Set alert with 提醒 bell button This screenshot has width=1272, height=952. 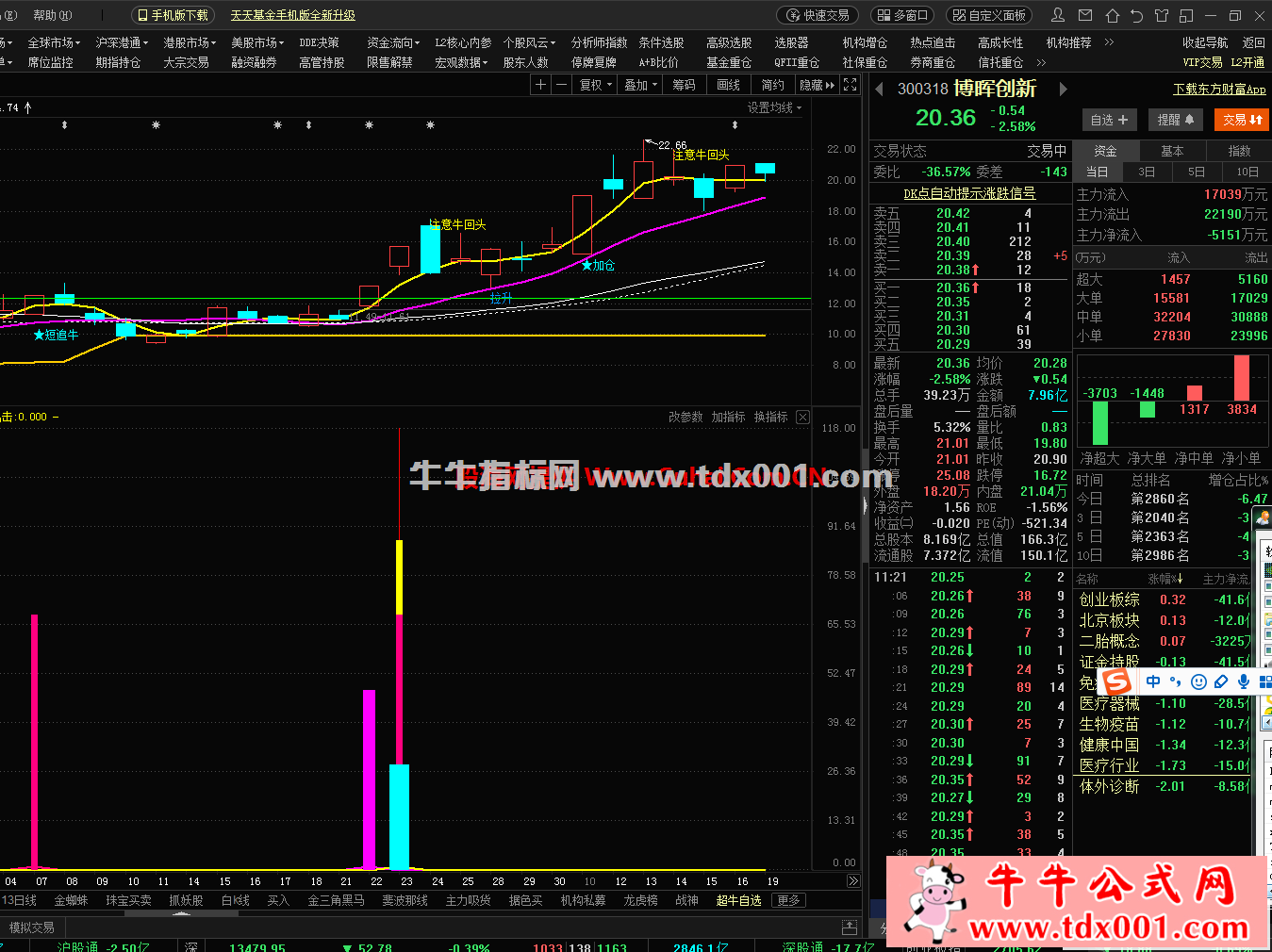(1176, 120)
